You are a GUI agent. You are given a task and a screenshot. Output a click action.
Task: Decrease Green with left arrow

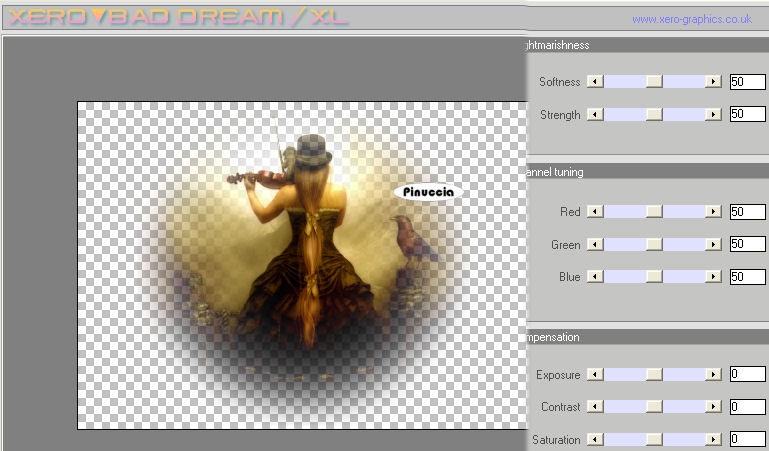595,244
